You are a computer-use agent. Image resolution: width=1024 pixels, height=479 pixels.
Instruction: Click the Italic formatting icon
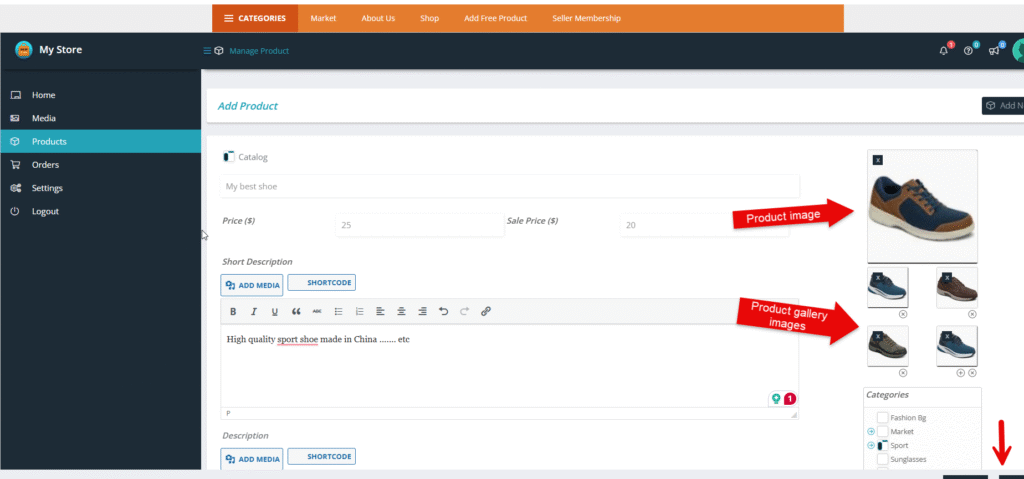[x=254, y=312]
